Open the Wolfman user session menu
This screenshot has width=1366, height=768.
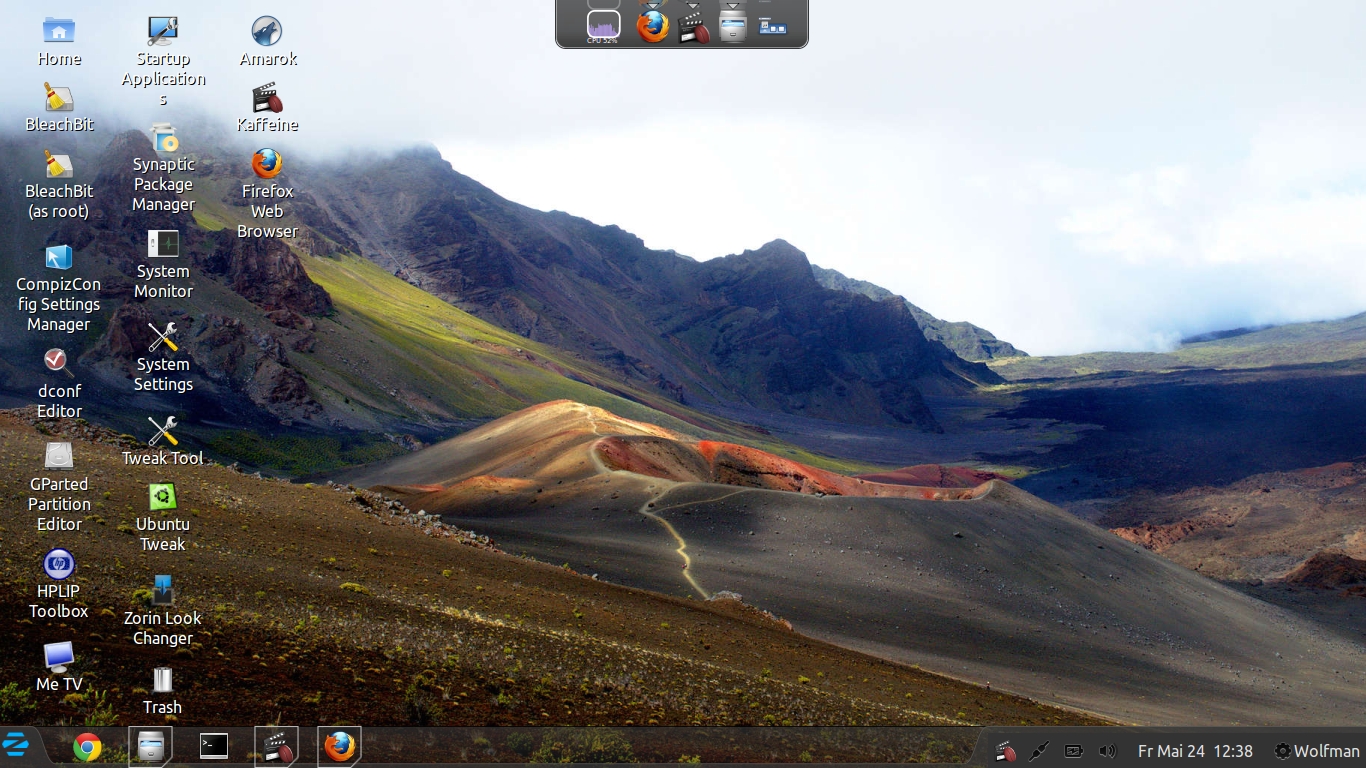(x=1316, y=751)
